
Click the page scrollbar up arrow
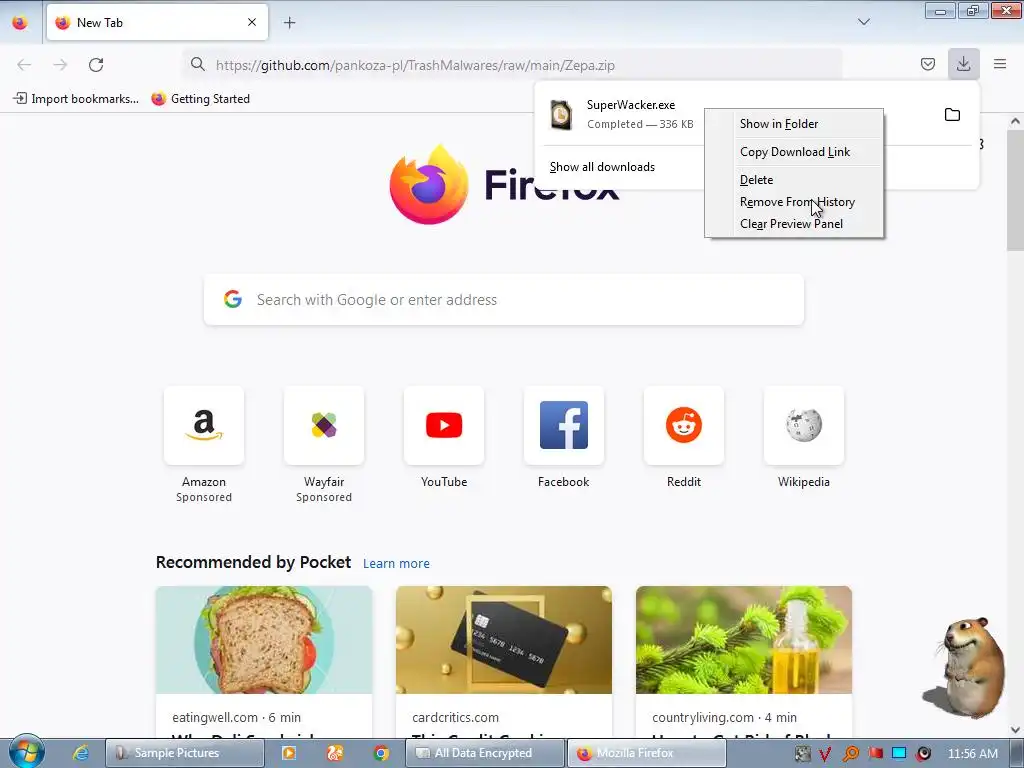[1015, 121]
